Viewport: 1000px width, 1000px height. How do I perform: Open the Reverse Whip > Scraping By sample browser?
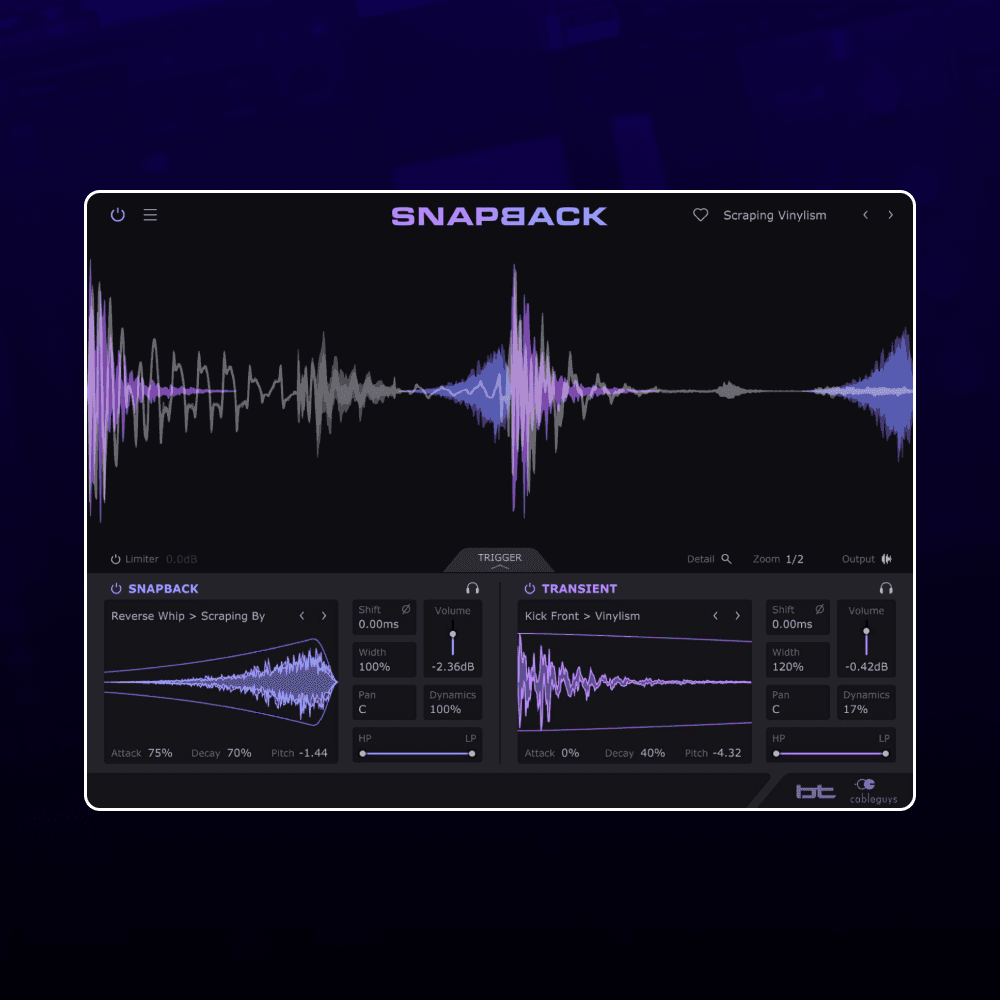[188, 616]
